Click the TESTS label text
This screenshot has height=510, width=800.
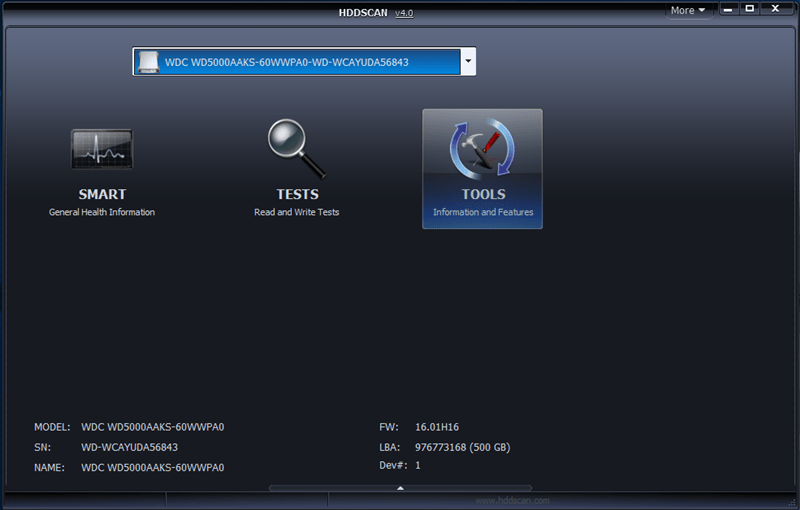click(297, 194)
